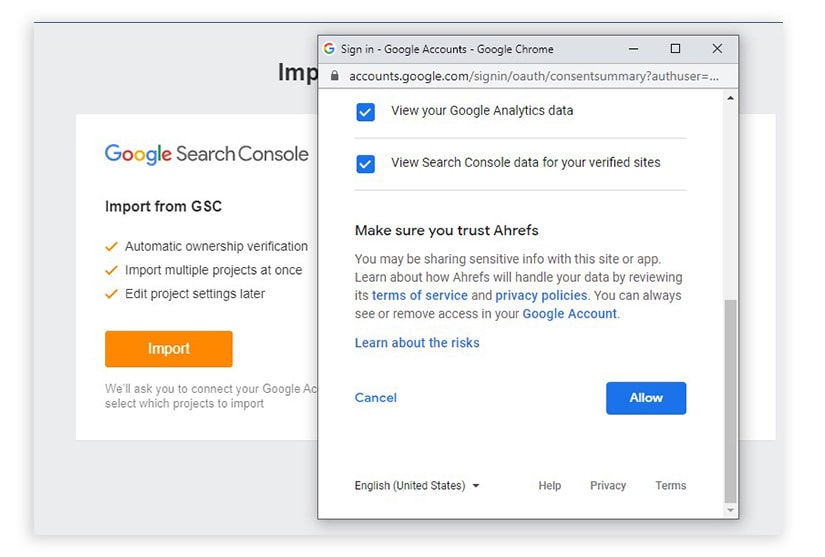825x557 pixels.
Task: Click the scrollbar down arrow
Action: tap(730, 510)
